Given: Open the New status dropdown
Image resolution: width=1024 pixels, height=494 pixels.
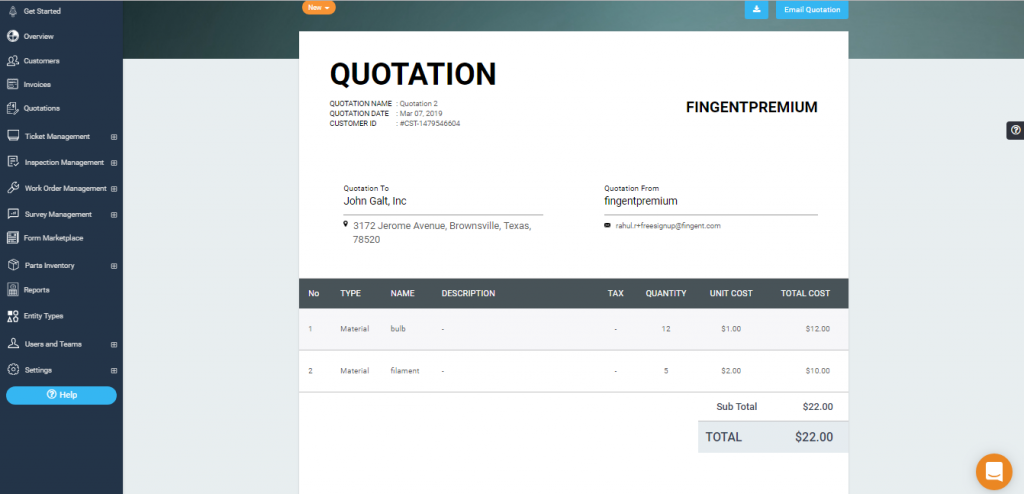Looking at the screenshot, I should pos(319,8).
